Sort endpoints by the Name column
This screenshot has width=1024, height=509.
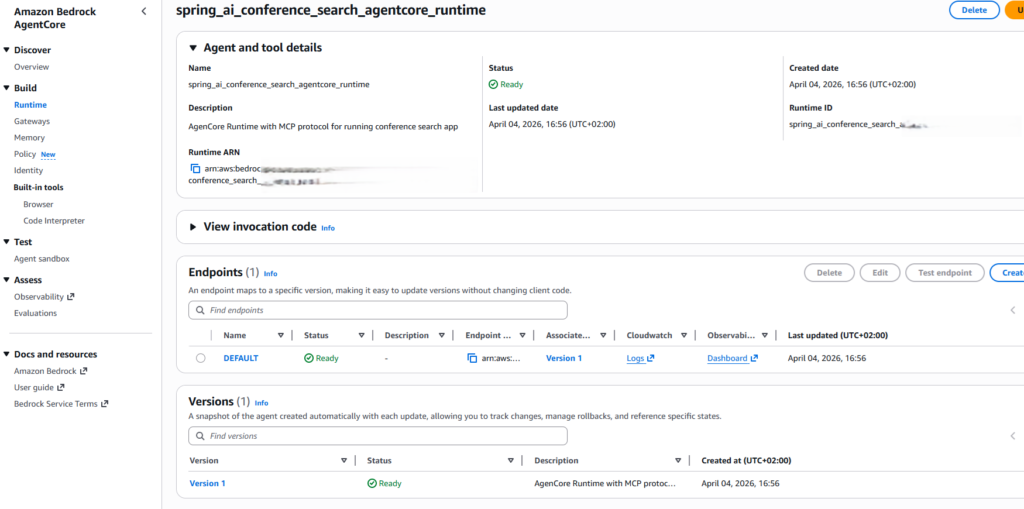tap(281, 335)
